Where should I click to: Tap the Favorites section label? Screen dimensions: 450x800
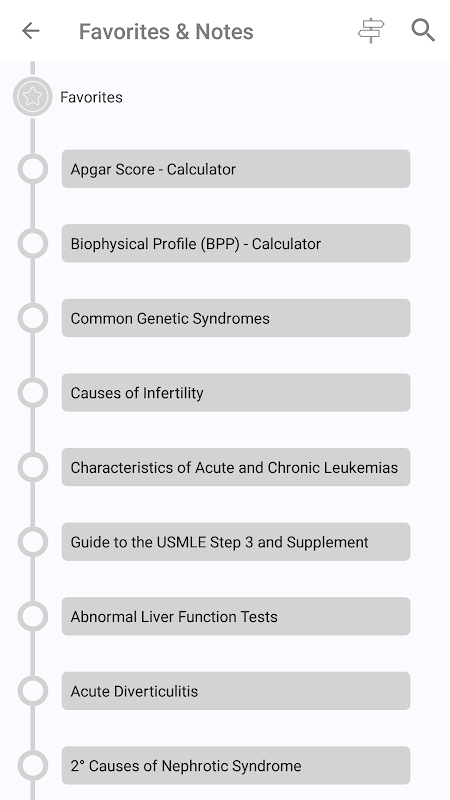91,97
